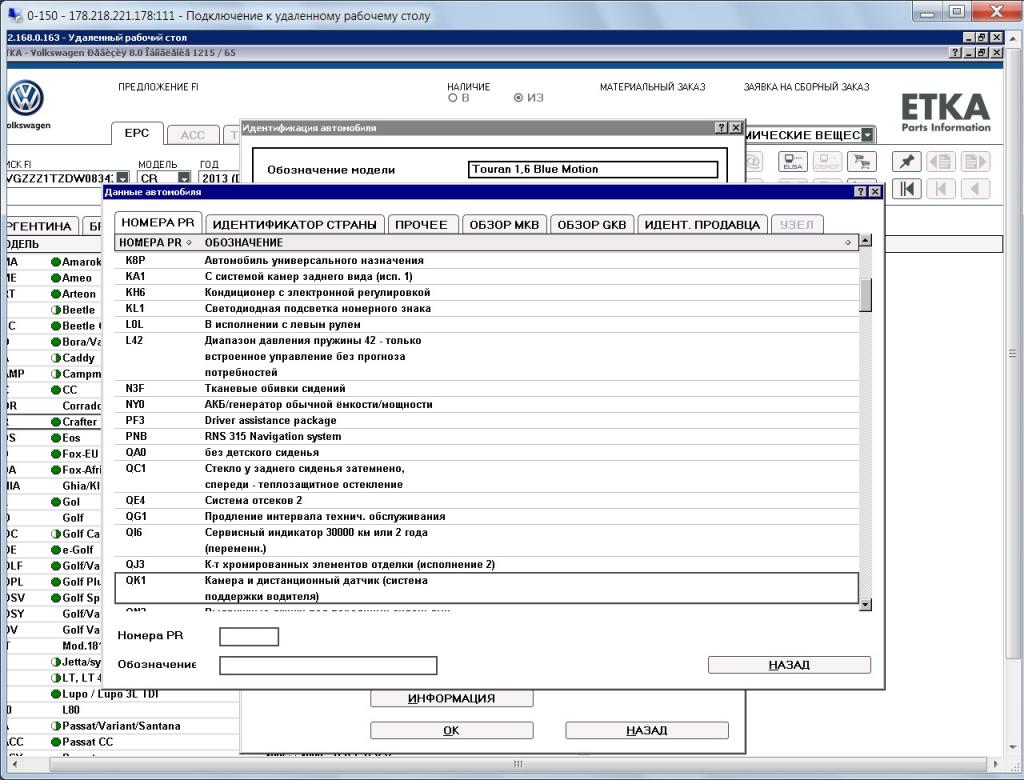Switch to the EPC tab
1024x780 pixels.
[x=136, y=133]
